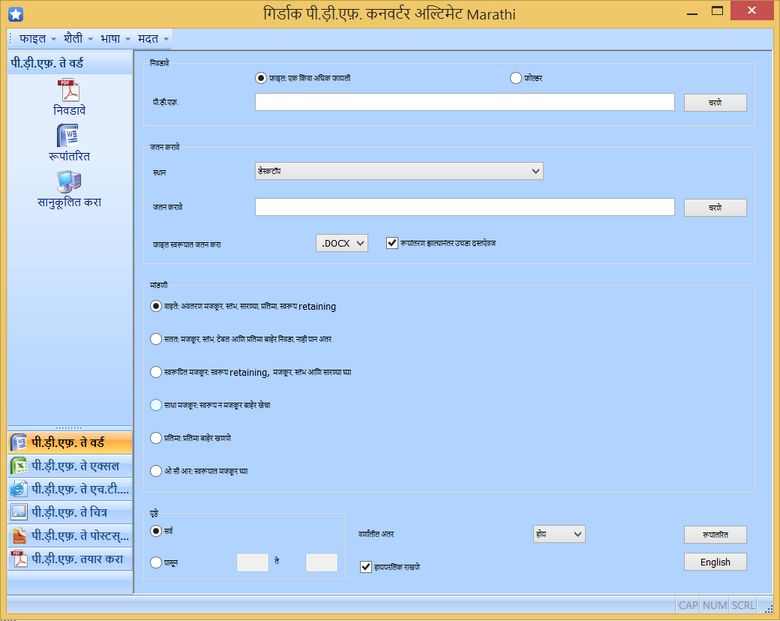Select the साधा मजकूर layout radio option
Image resolution: width=780 pixels, height=621 pixels.
coord(156,405)
